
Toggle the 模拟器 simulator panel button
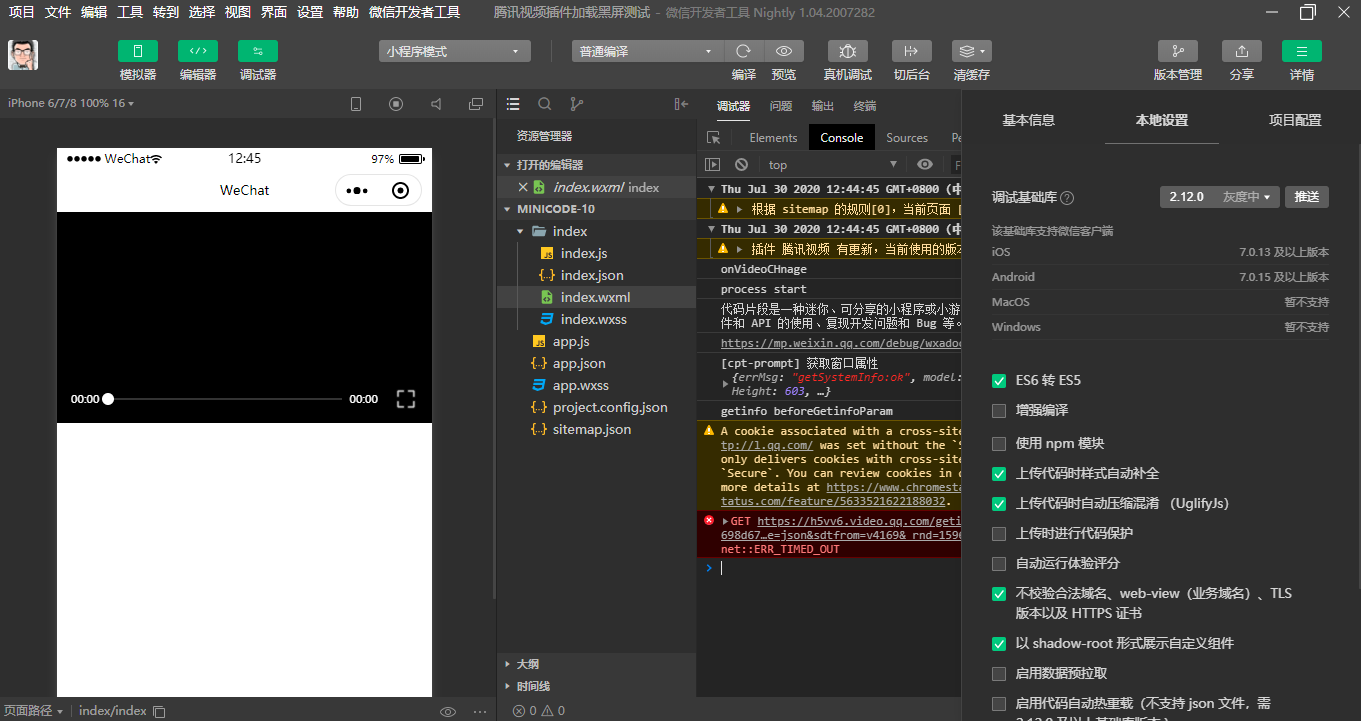click(x=138, y=51)
